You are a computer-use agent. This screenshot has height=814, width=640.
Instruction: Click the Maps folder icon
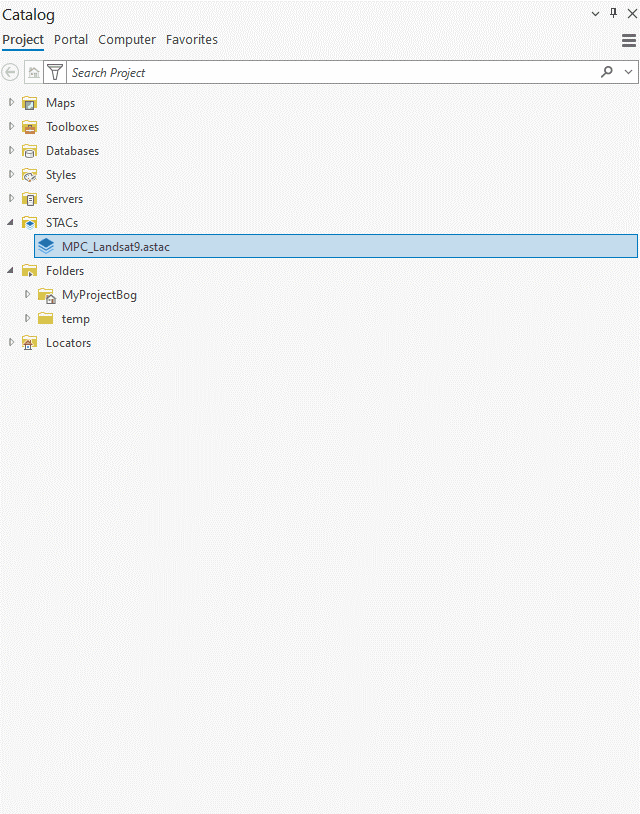tap(30, 103)
